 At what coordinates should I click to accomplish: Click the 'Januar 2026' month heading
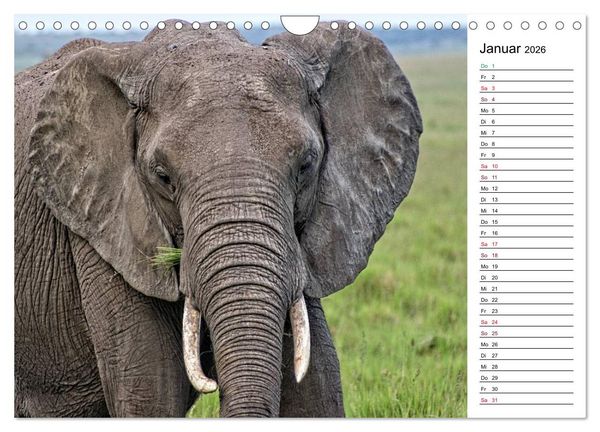click(512, 49)
